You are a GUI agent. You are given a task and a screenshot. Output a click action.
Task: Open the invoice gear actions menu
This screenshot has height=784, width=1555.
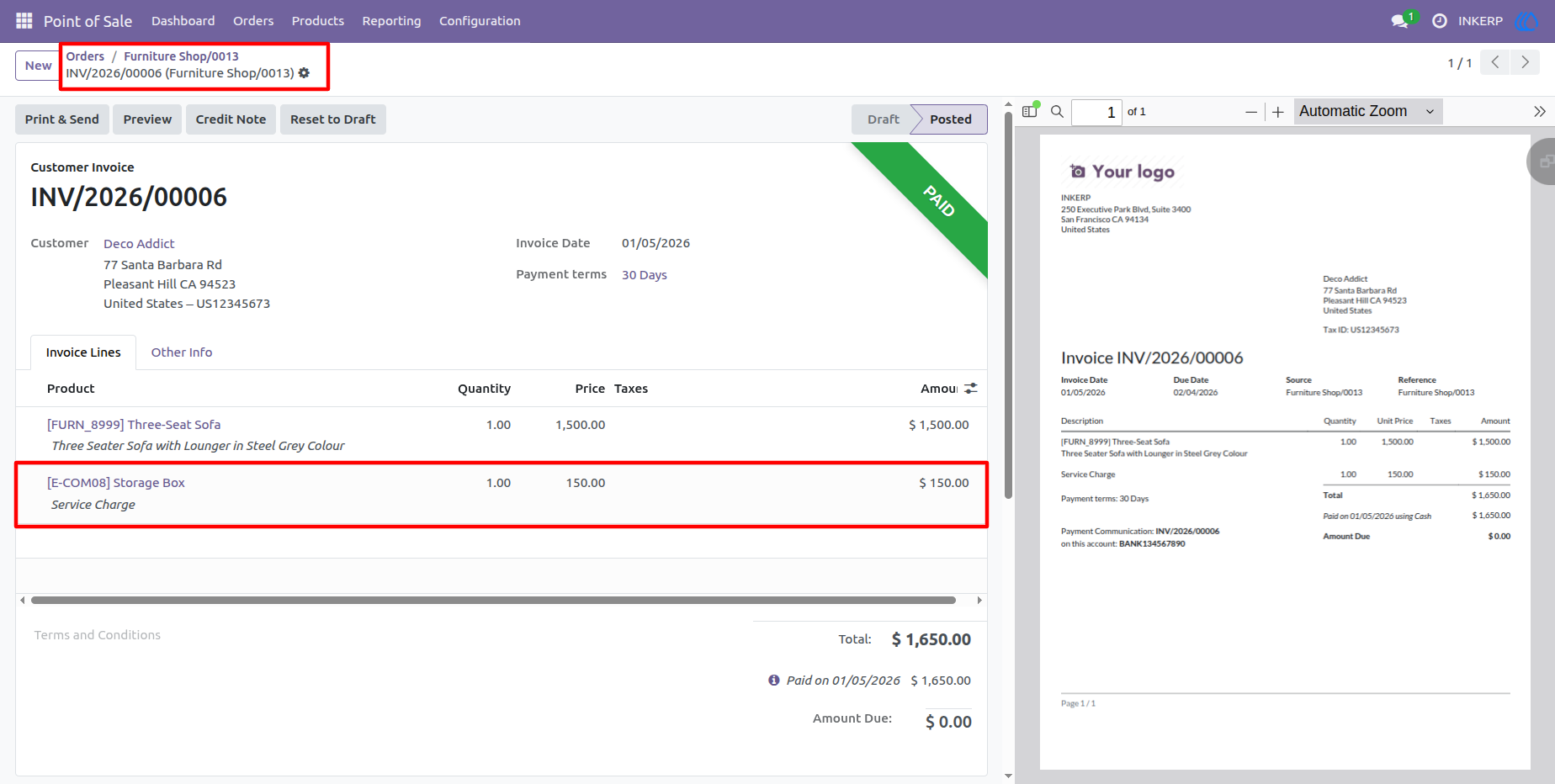coord(304,73)
